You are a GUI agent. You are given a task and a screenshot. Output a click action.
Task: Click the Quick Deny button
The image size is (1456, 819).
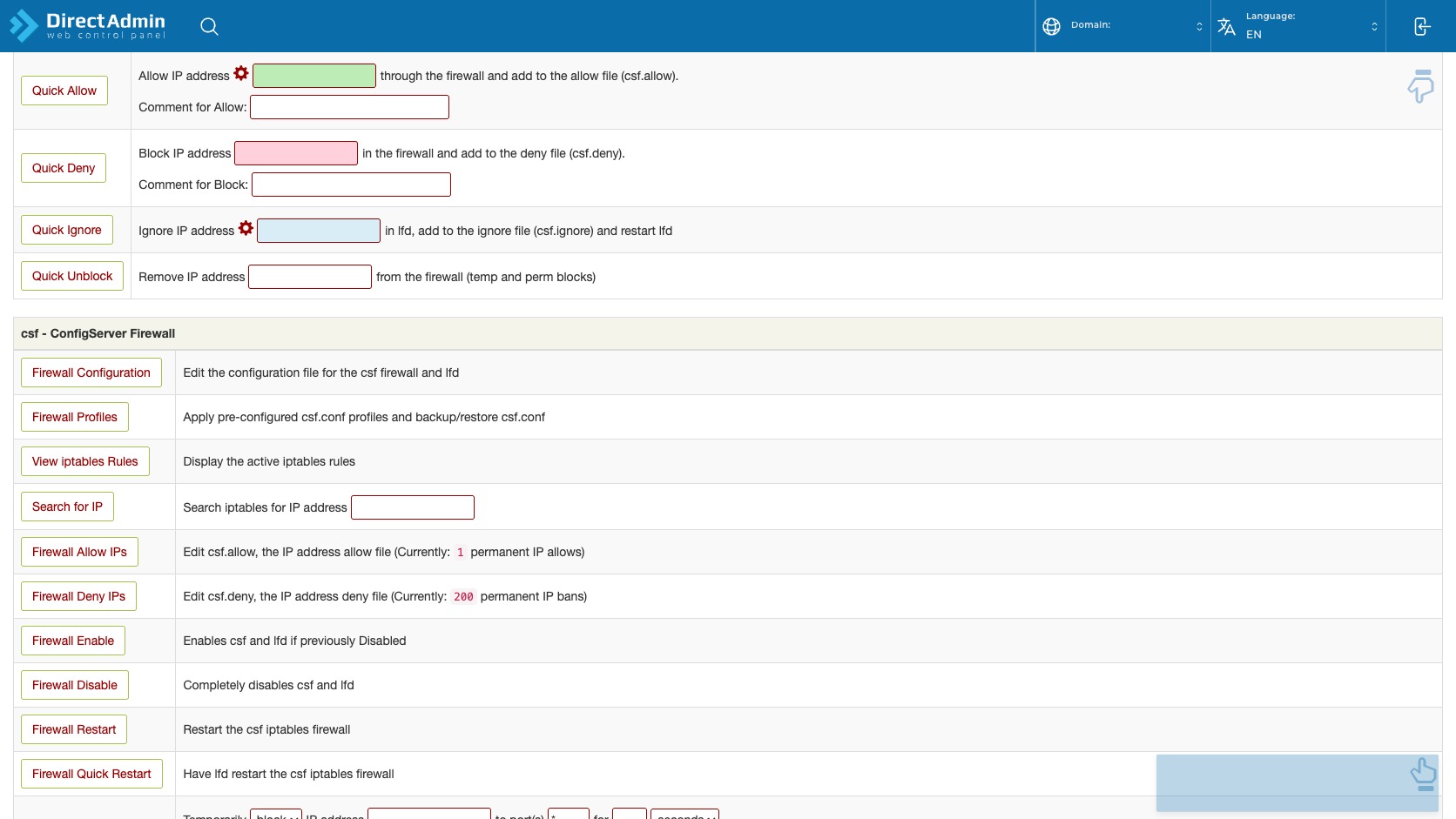click(64, 168)
